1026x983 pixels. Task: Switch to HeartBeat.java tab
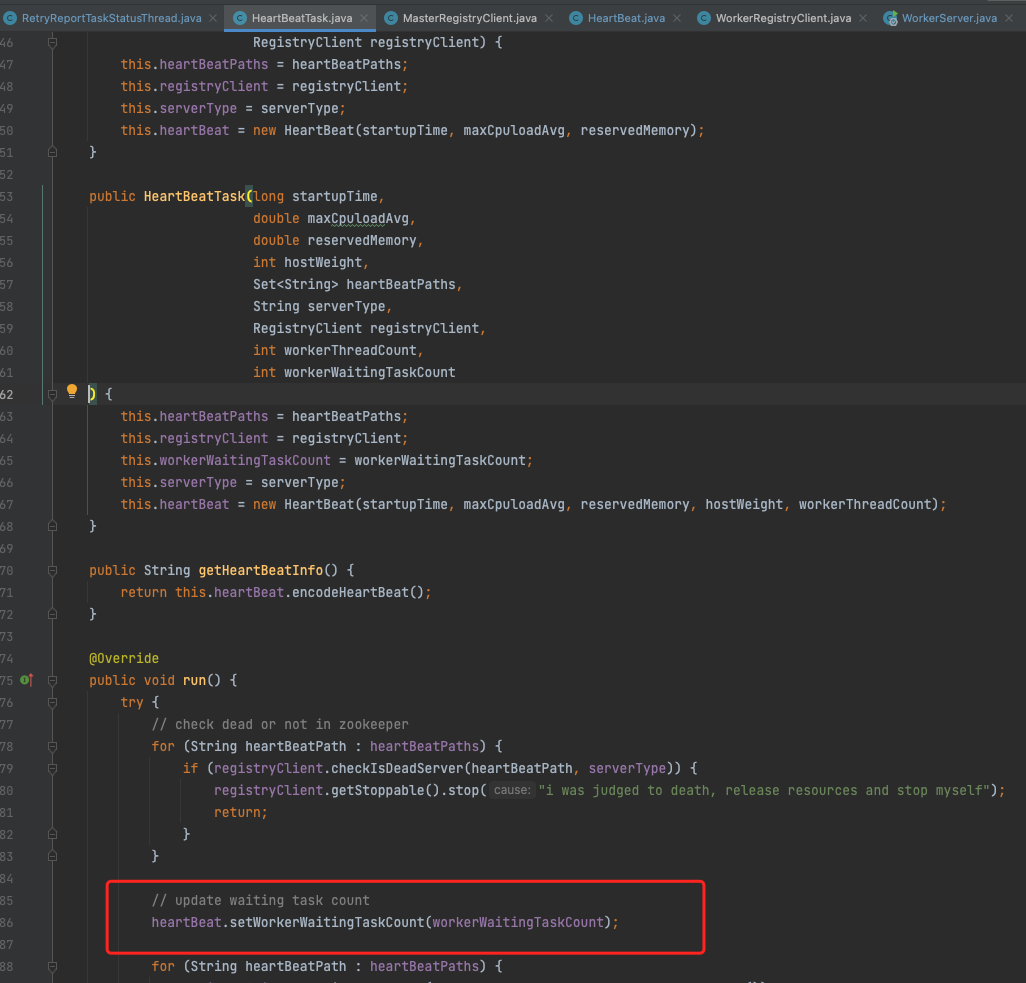pos(626,18)
